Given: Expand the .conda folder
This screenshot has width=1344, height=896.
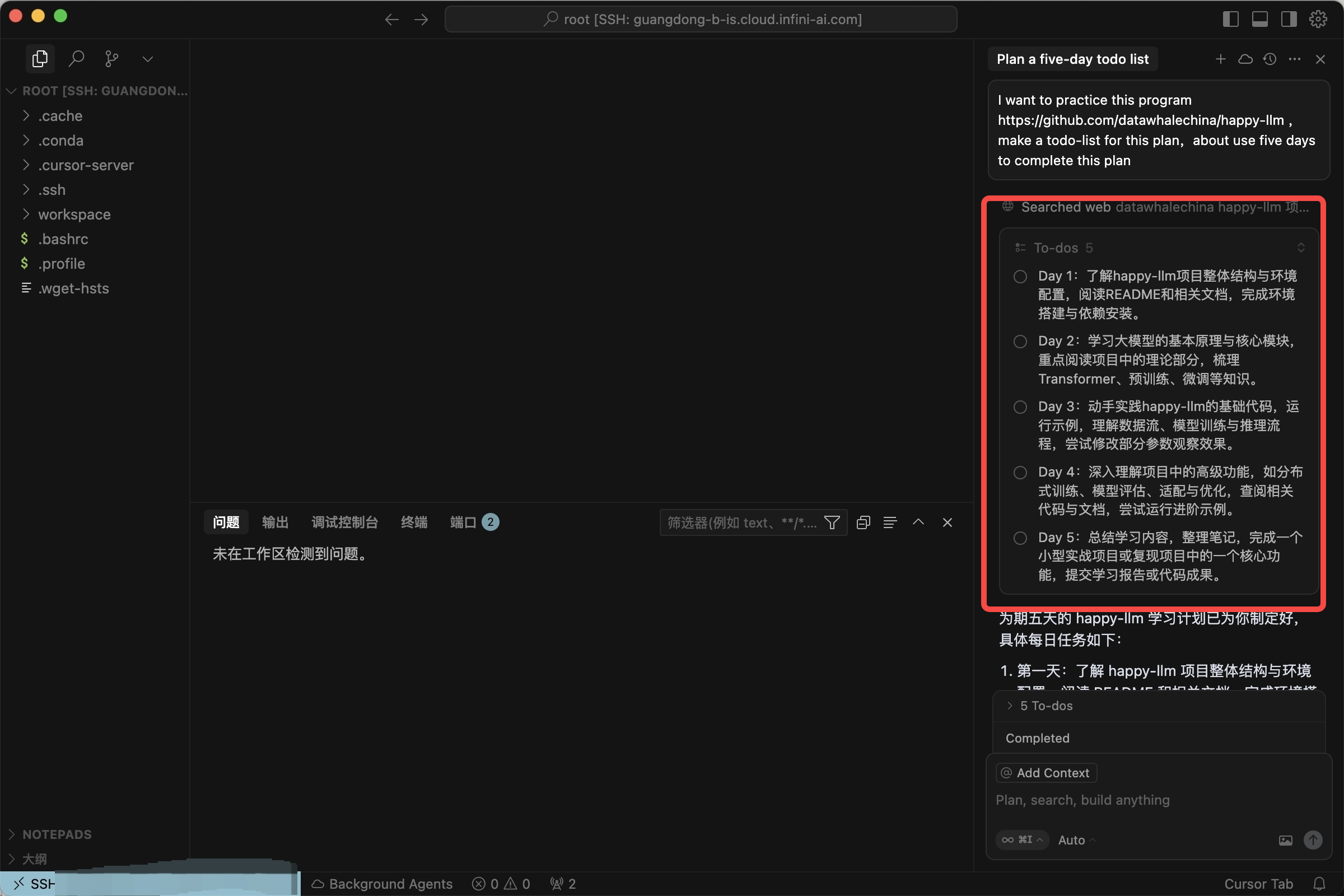Looking at the screenshot, I should tap(95, 141).
